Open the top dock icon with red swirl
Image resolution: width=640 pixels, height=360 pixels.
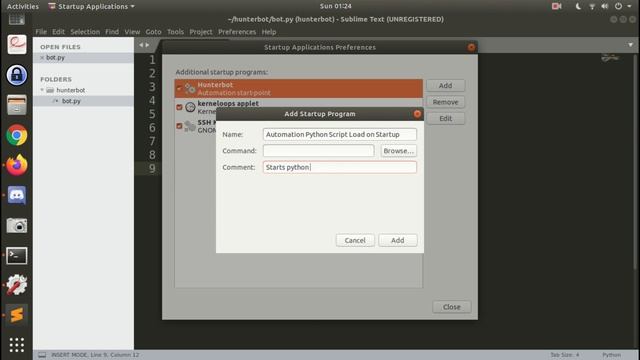(x=17, y=44)
